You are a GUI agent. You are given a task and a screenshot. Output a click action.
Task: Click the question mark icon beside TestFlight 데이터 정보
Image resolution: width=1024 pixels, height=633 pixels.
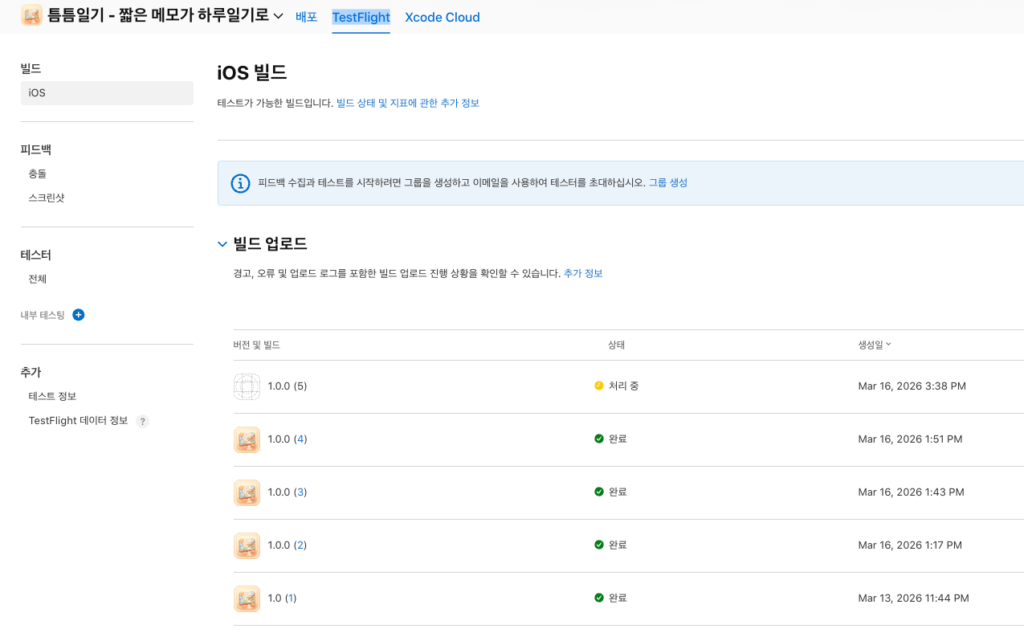click(x=142, y=421)
